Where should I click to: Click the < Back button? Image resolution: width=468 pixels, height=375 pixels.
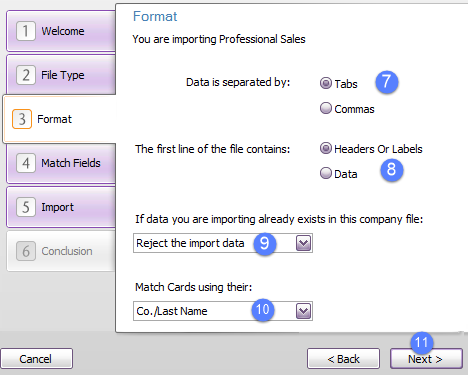tap(343, 359)
